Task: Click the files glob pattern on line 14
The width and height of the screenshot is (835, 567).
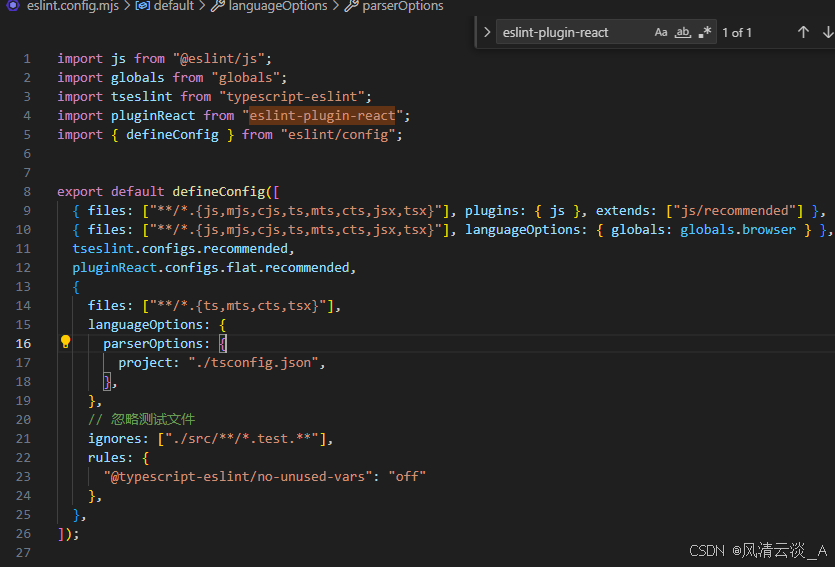Action: pyautogui.click(x=238, y=306)
